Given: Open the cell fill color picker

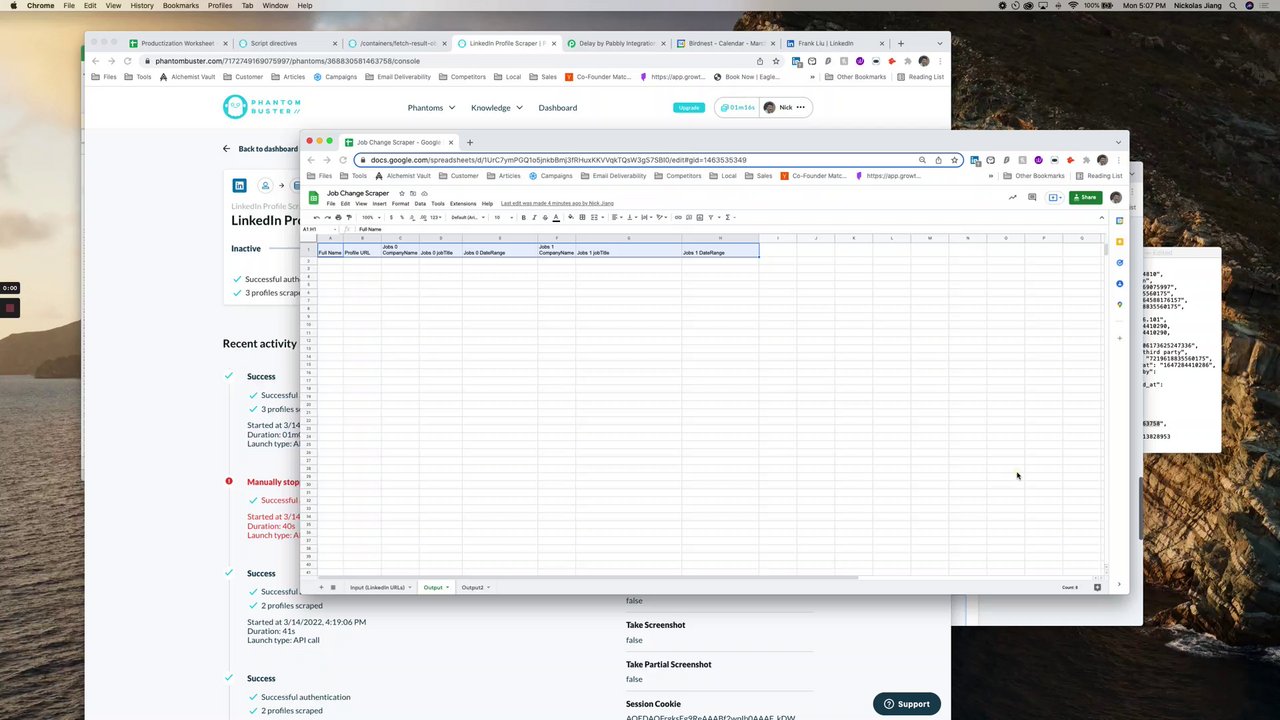Looking at the screenshot, I should pos(571,217).
